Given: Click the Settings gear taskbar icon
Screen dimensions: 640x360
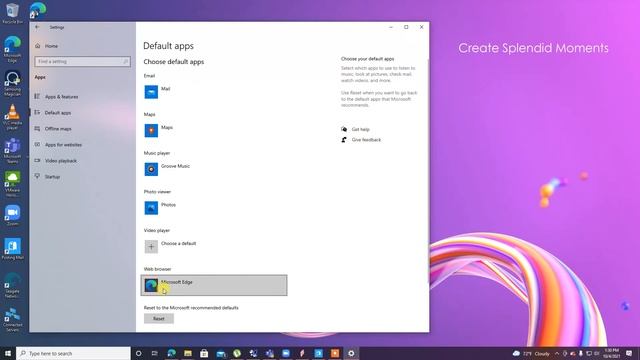Looking at the screenshot, I should (351, 353).
